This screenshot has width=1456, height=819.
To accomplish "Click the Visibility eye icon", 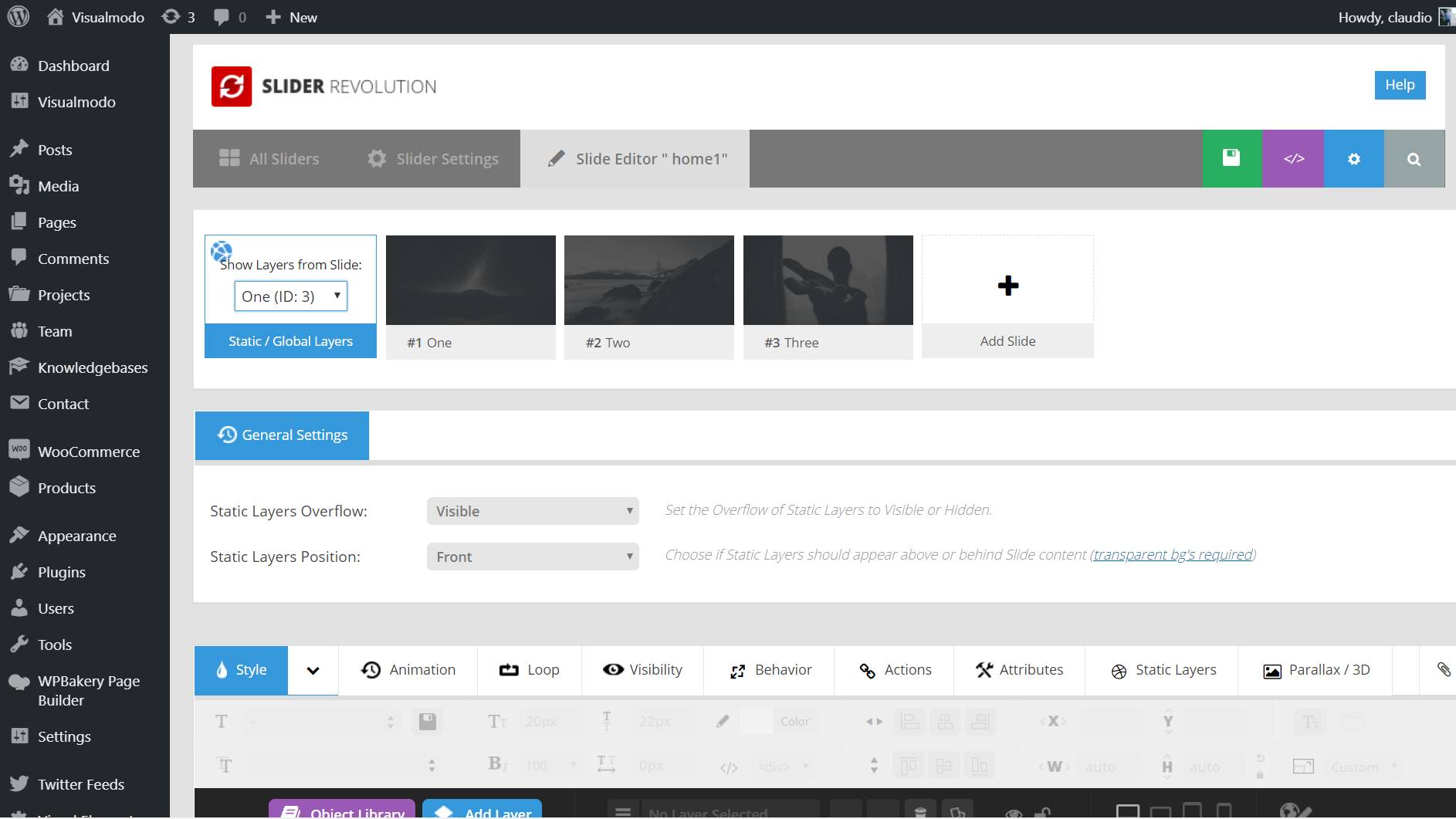I will pyautogui.click(x=614, y=669).
